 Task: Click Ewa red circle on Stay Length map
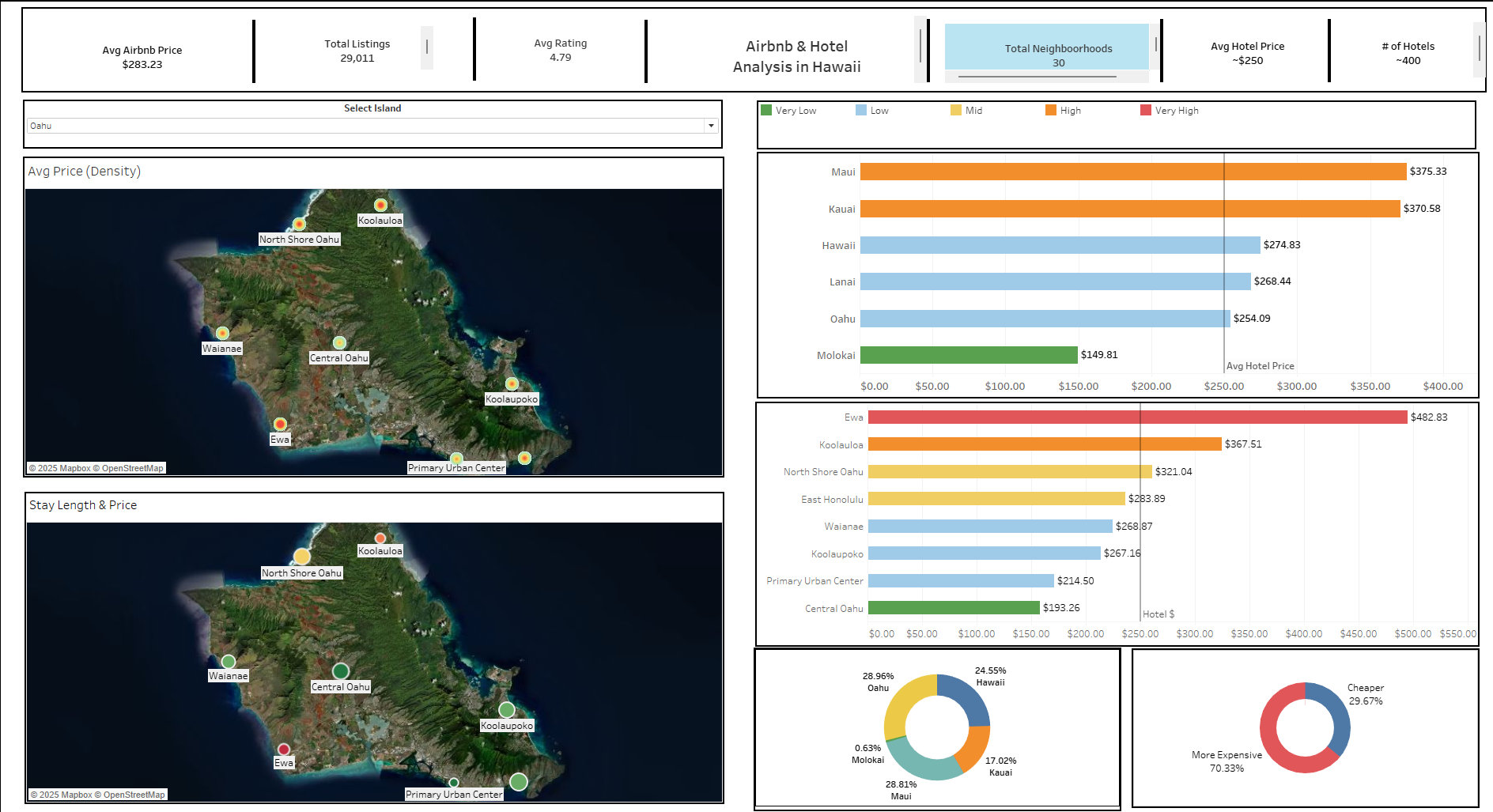pos(284,750)
